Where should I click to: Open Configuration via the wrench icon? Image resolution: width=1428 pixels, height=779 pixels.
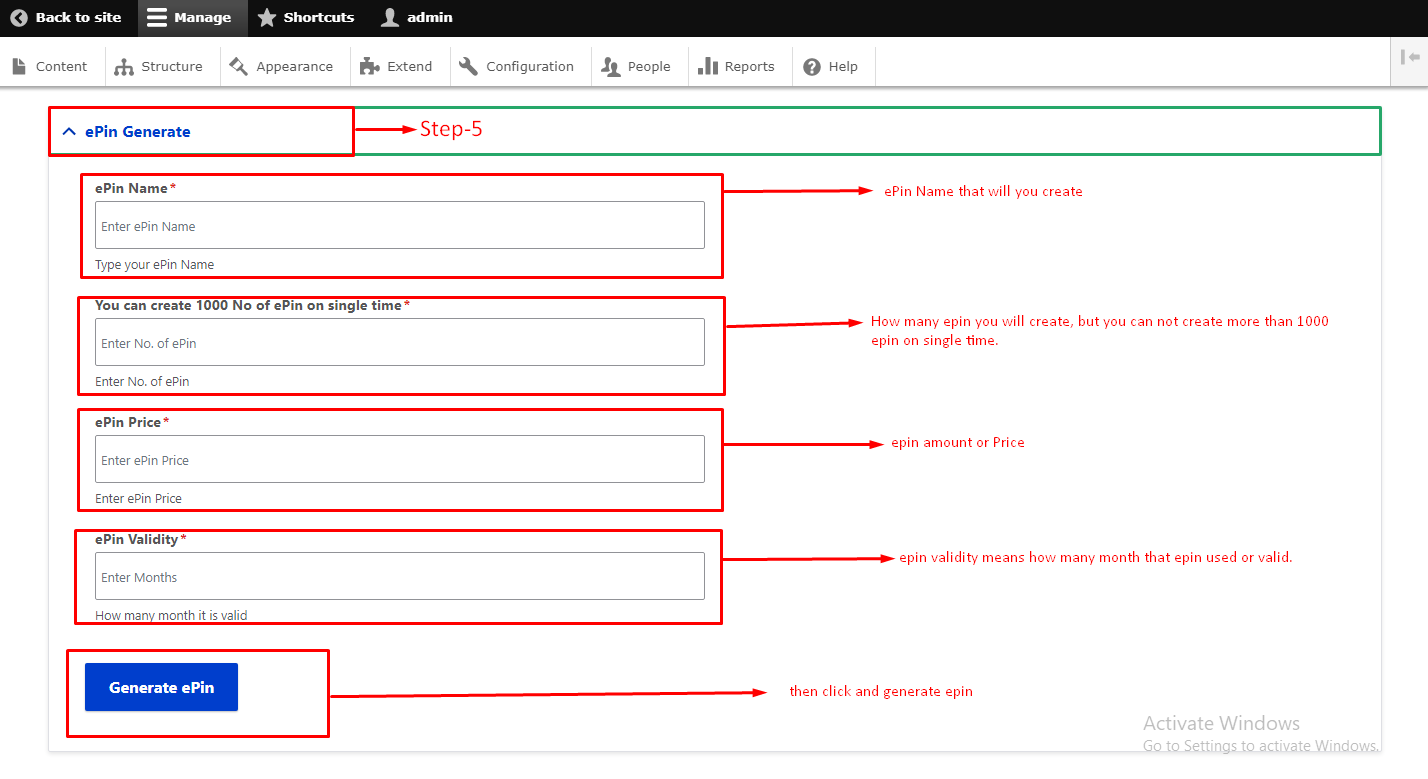pos(468,66)
